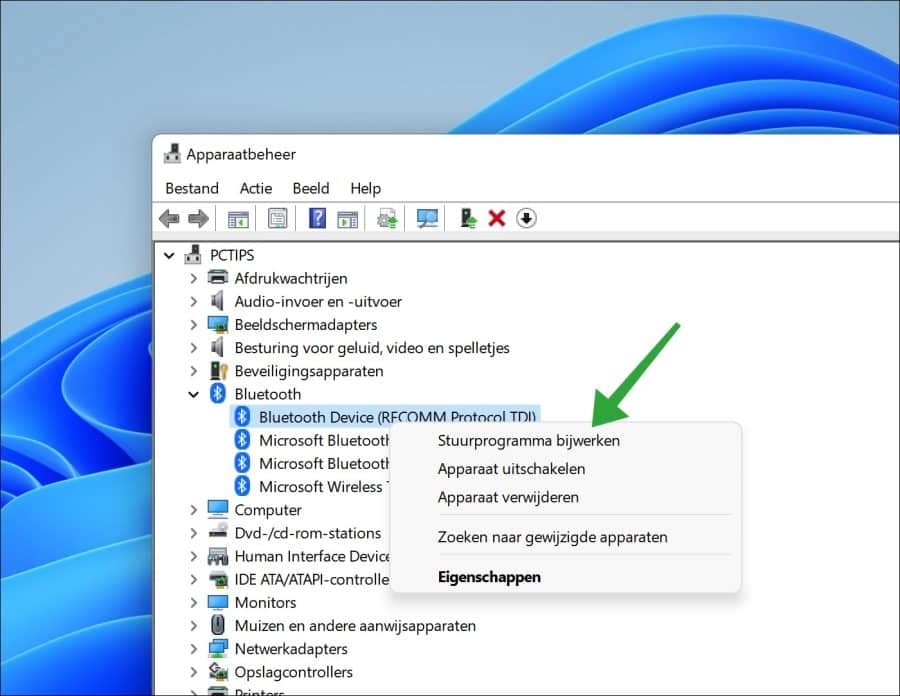Select the Human Interface Devices row

coord(312,556)
